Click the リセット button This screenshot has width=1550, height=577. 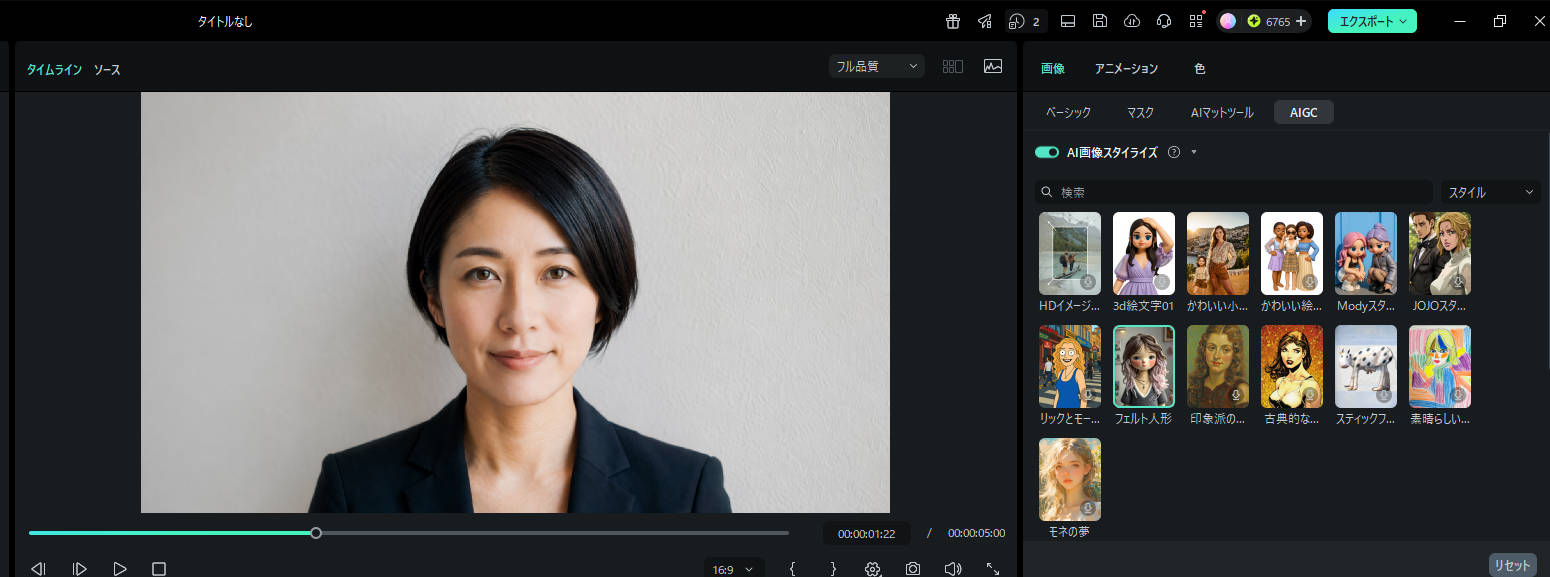pyautogui.click(x=1513, y=565)
